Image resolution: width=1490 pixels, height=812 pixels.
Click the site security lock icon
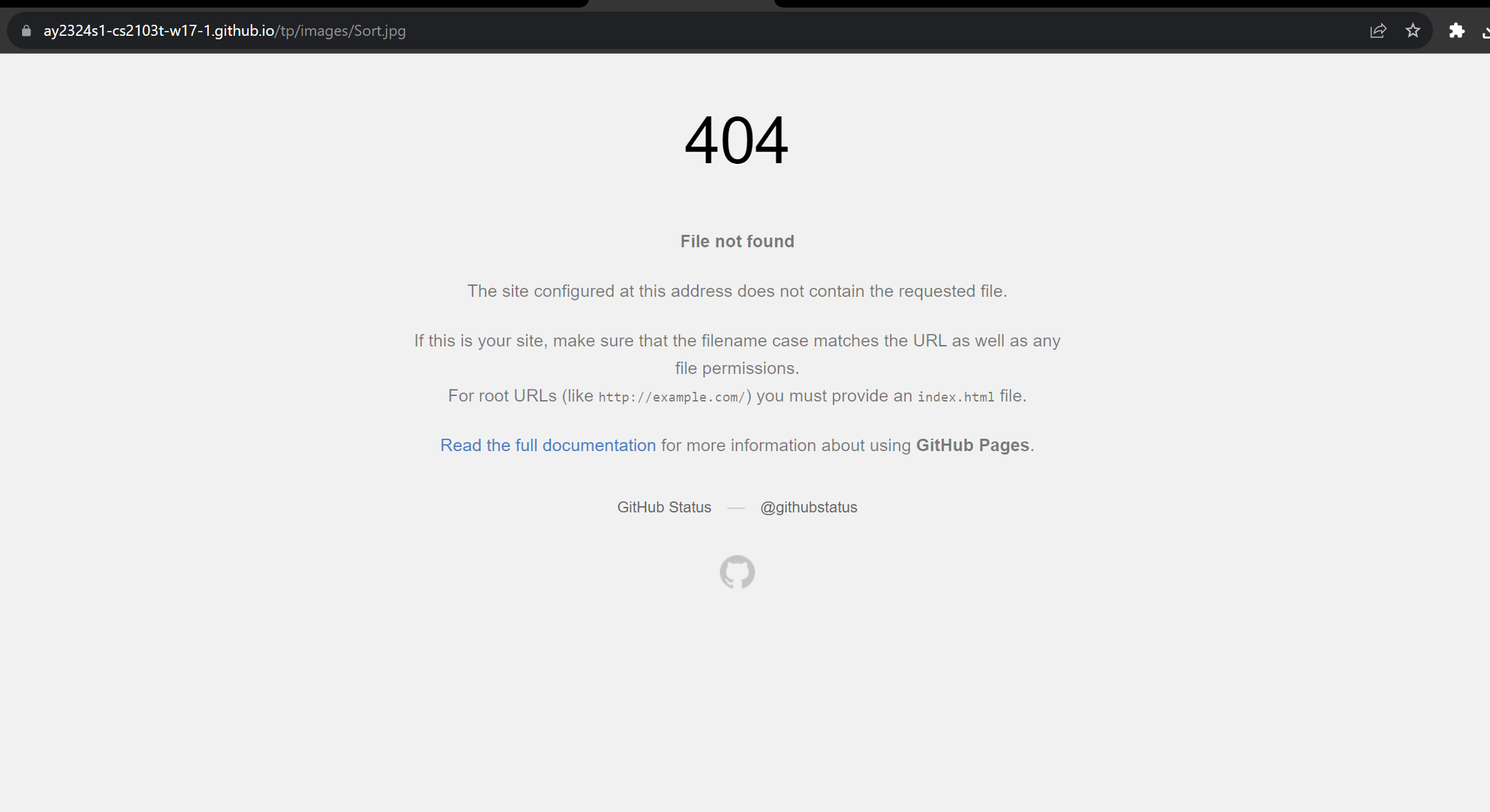pos(26,31)
